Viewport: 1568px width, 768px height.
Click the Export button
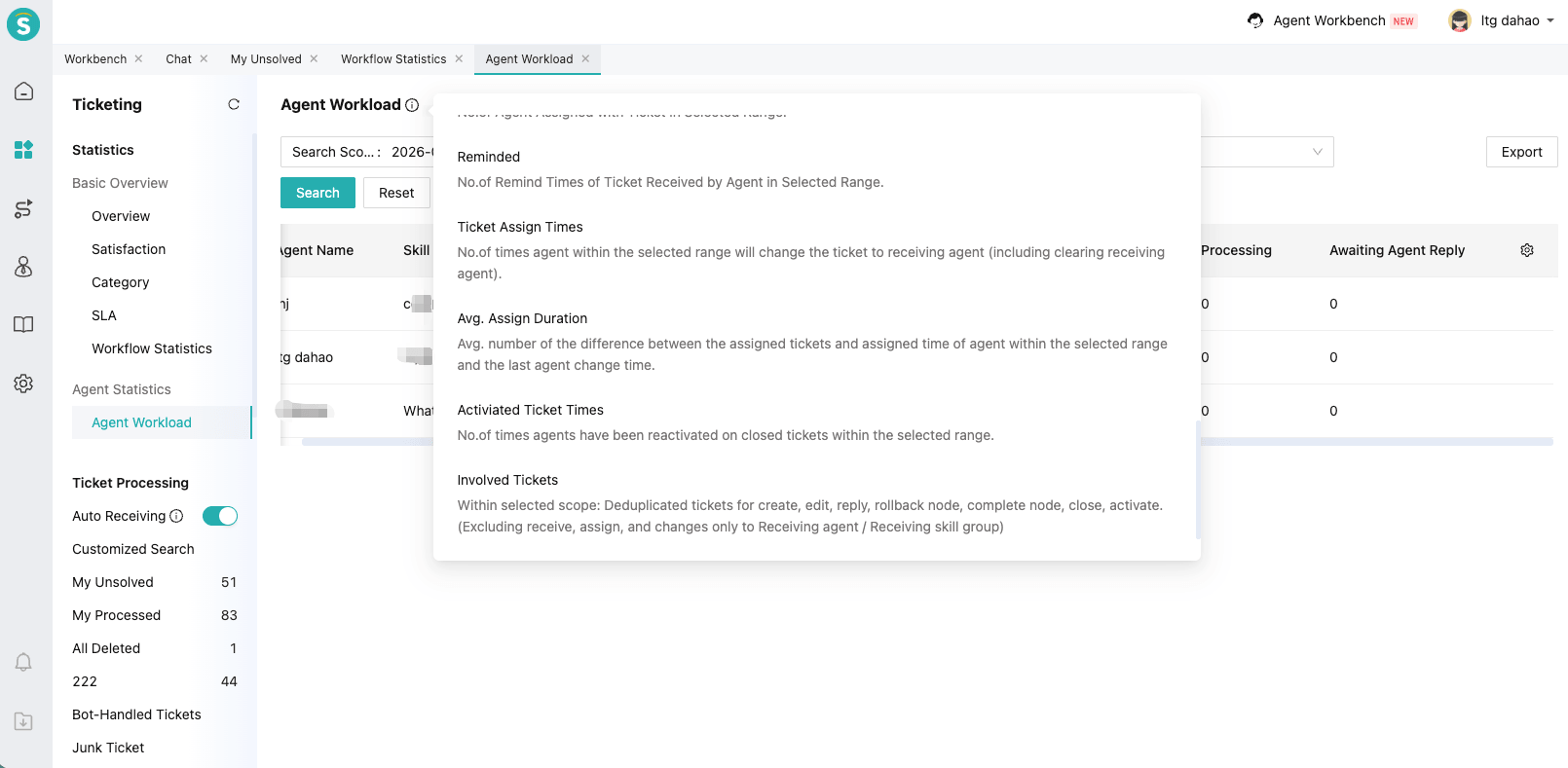coord(1521,152)
